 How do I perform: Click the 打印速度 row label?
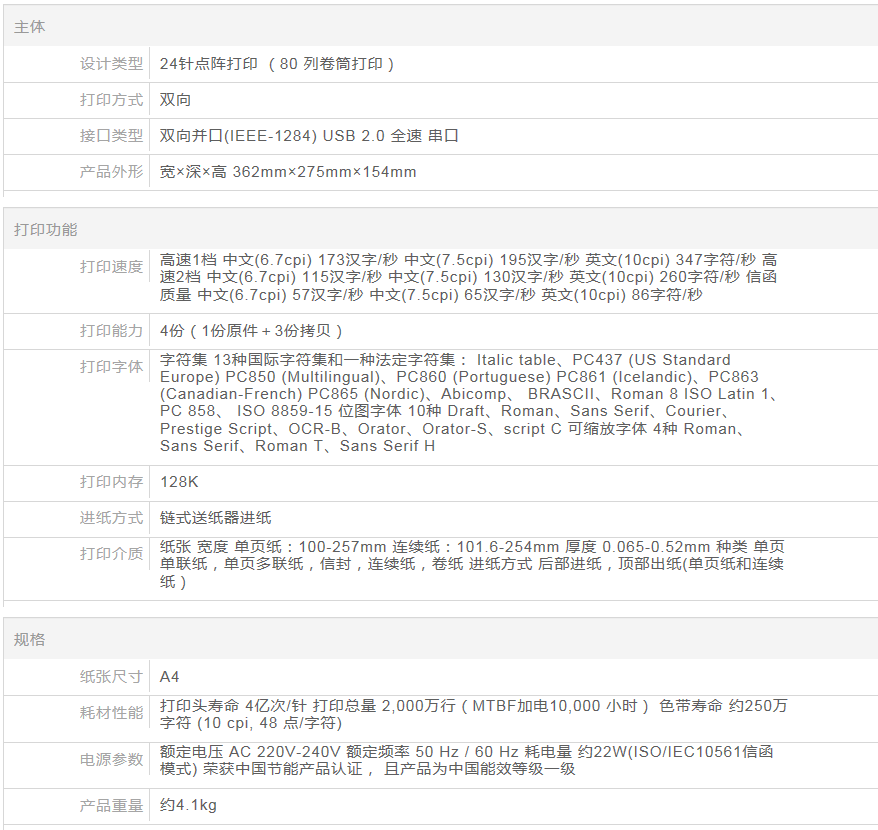tap(111, 267)
